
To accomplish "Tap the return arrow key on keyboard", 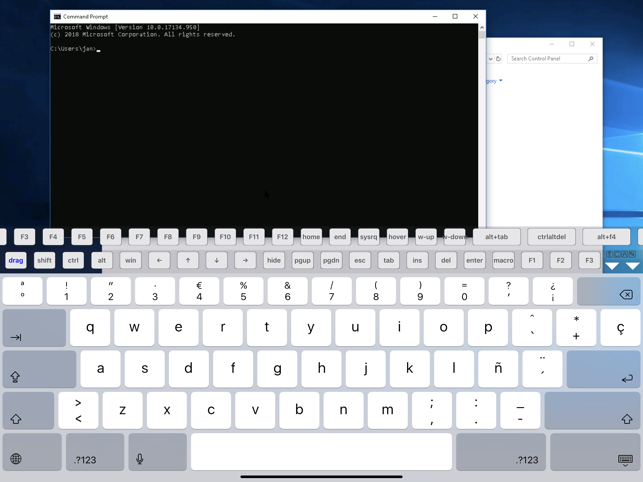I will (603, 369).
